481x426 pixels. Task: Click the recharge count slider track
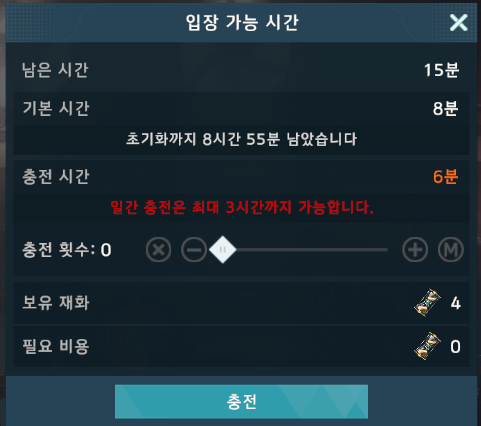[x=305, y=250]
